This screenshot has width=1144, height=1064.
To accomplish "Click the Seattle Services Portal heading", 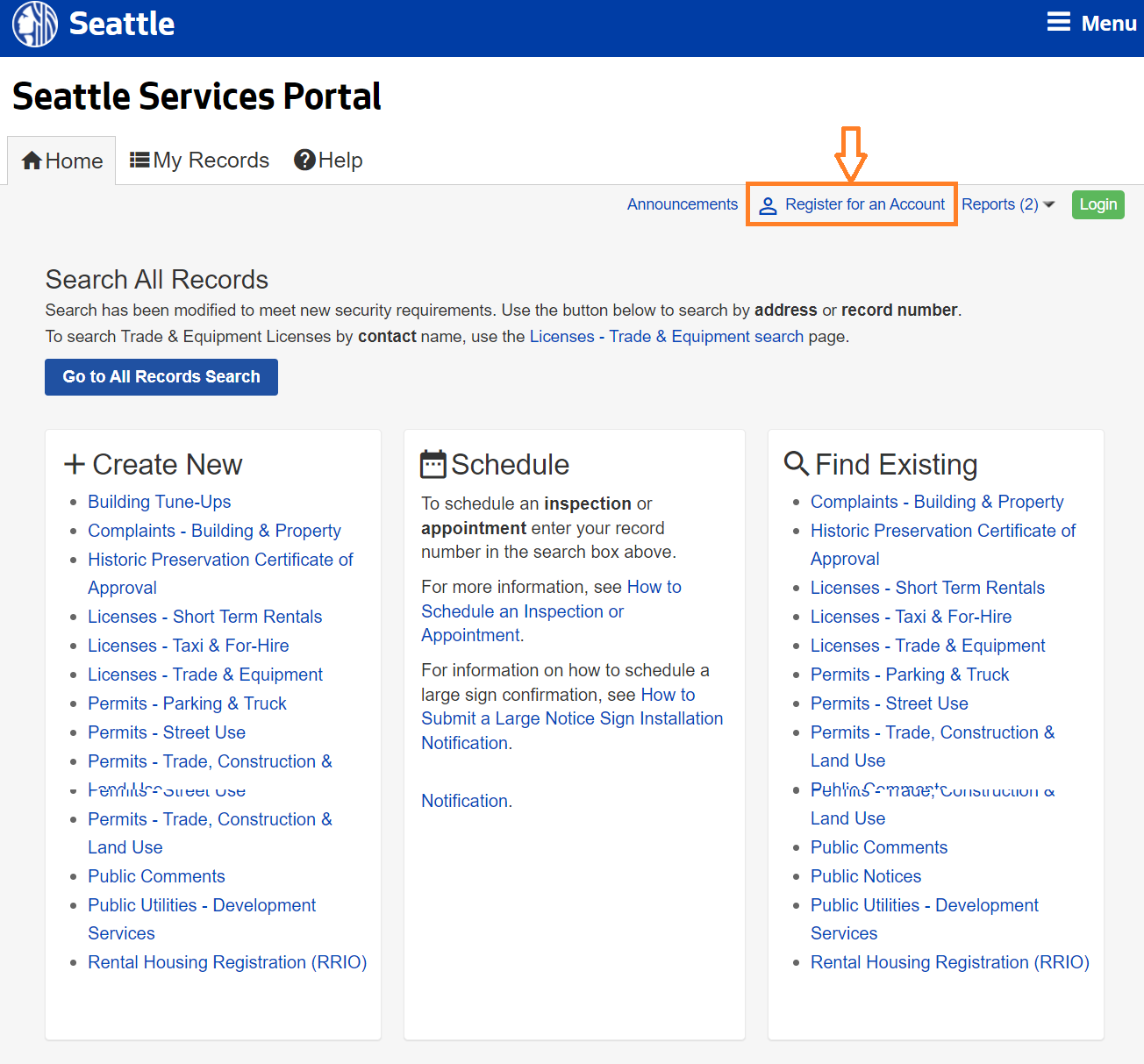I will [x=197, y=96].
